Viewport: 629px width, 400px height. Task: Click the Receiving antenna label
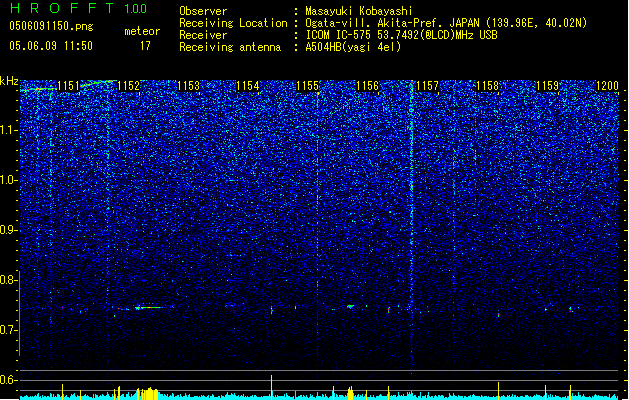pyautogui.click(x=230, y=47)
